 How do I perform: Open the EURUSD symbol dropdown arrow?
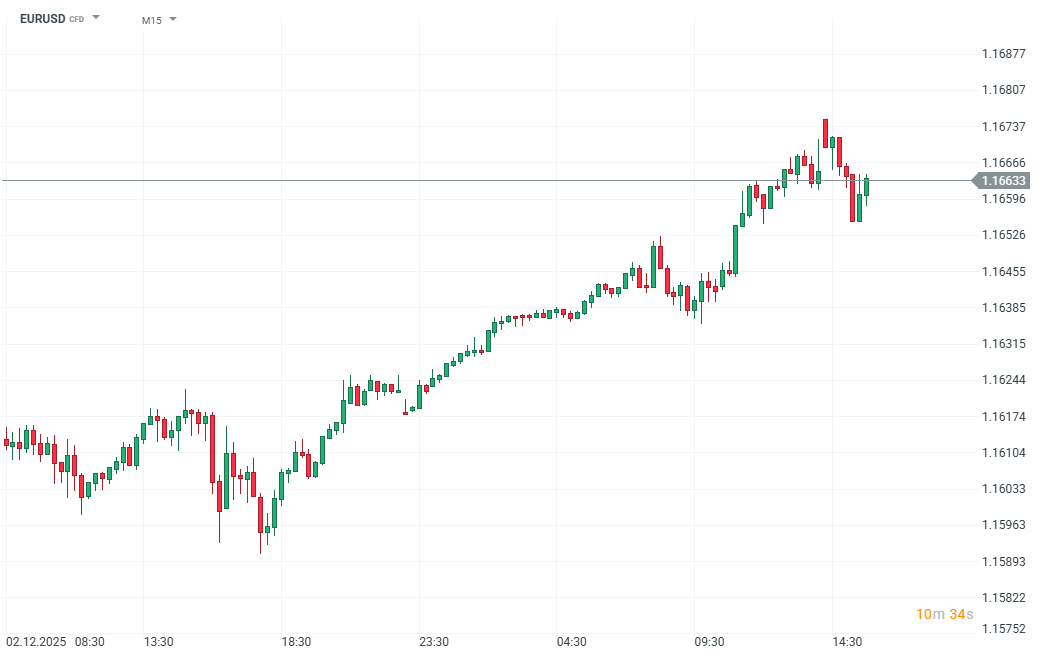tap(96, 18)
